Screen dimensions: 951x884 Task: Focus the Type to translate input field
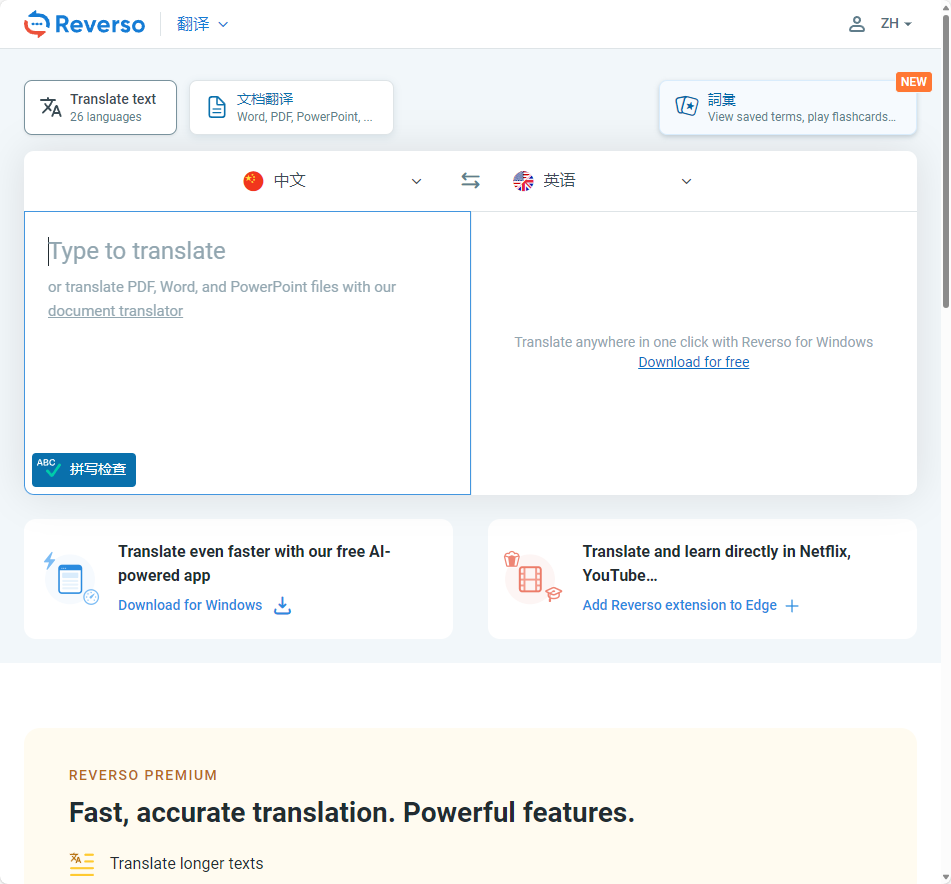click(x=247, y=353)
